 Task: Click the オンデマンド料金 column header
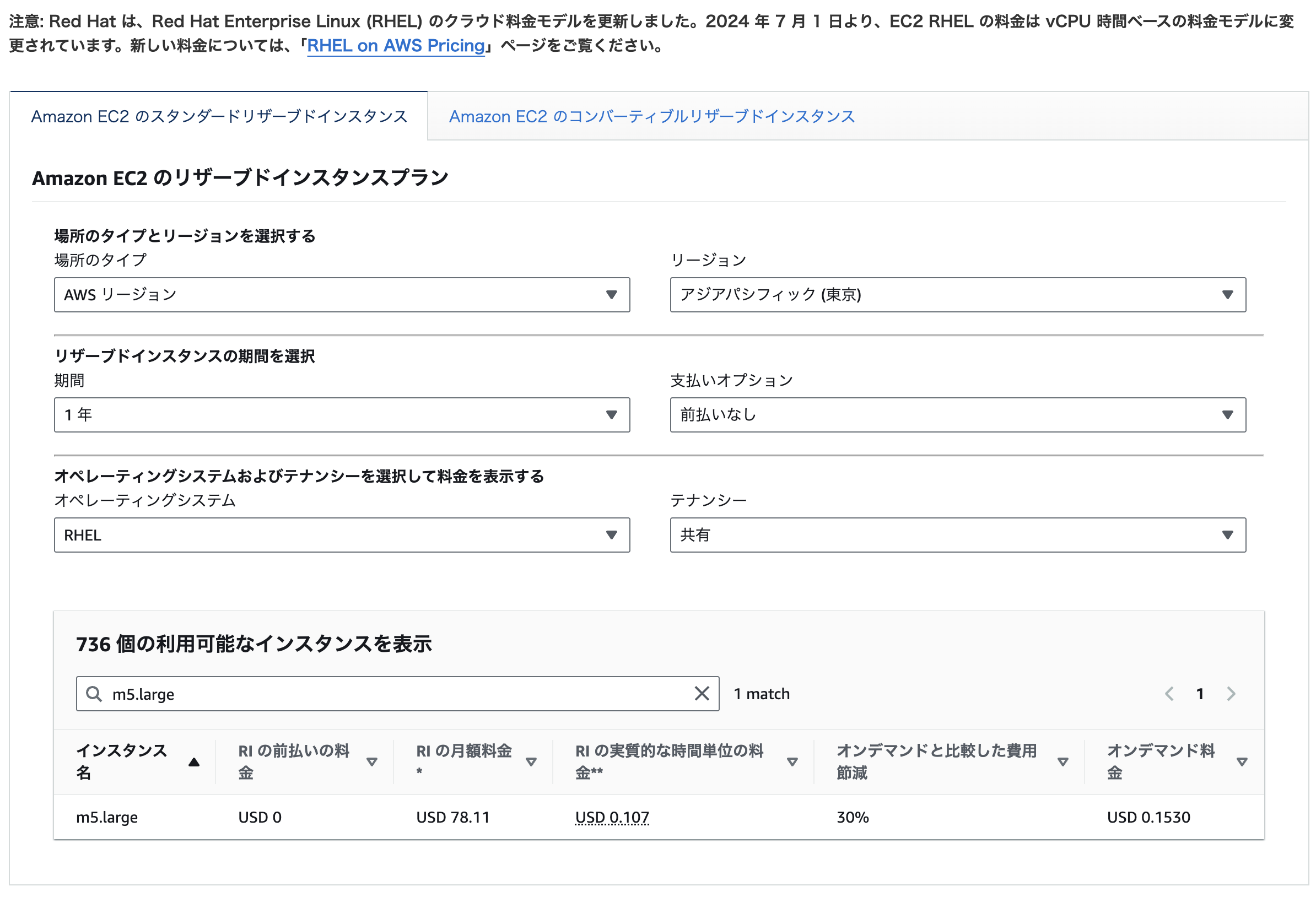pos(1161,761)
